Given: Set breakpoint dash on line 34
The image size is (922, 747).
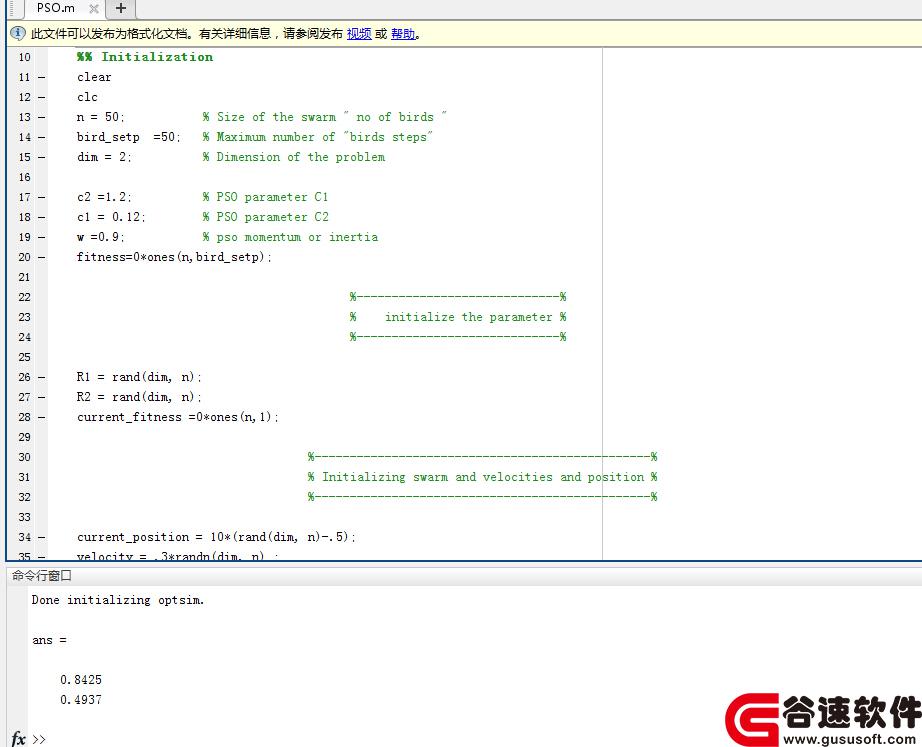Looking at the screenshot, I should (42, 537).
